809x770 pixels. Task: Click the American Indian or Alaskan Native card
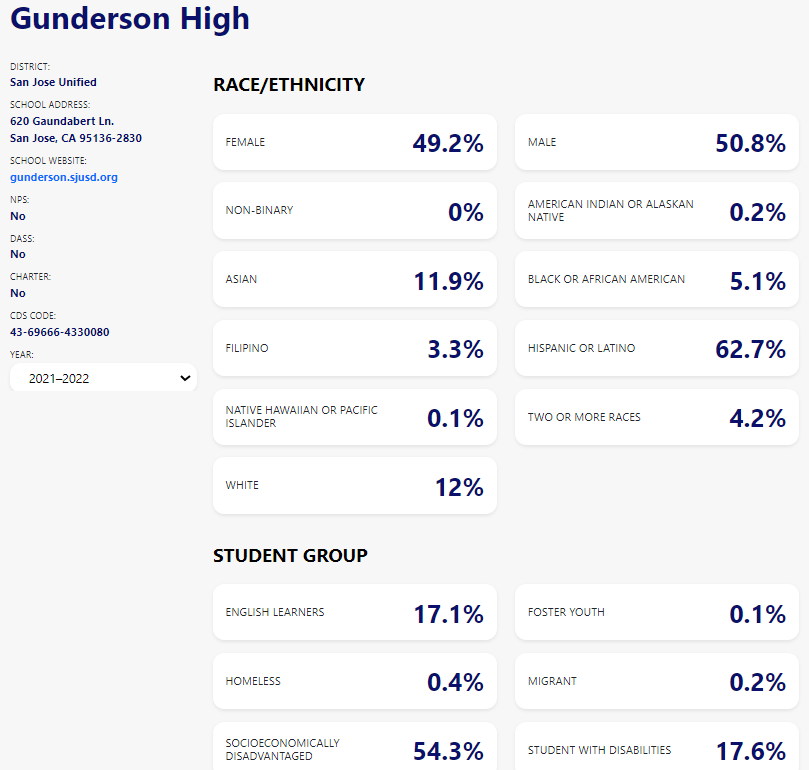[656, 211]
